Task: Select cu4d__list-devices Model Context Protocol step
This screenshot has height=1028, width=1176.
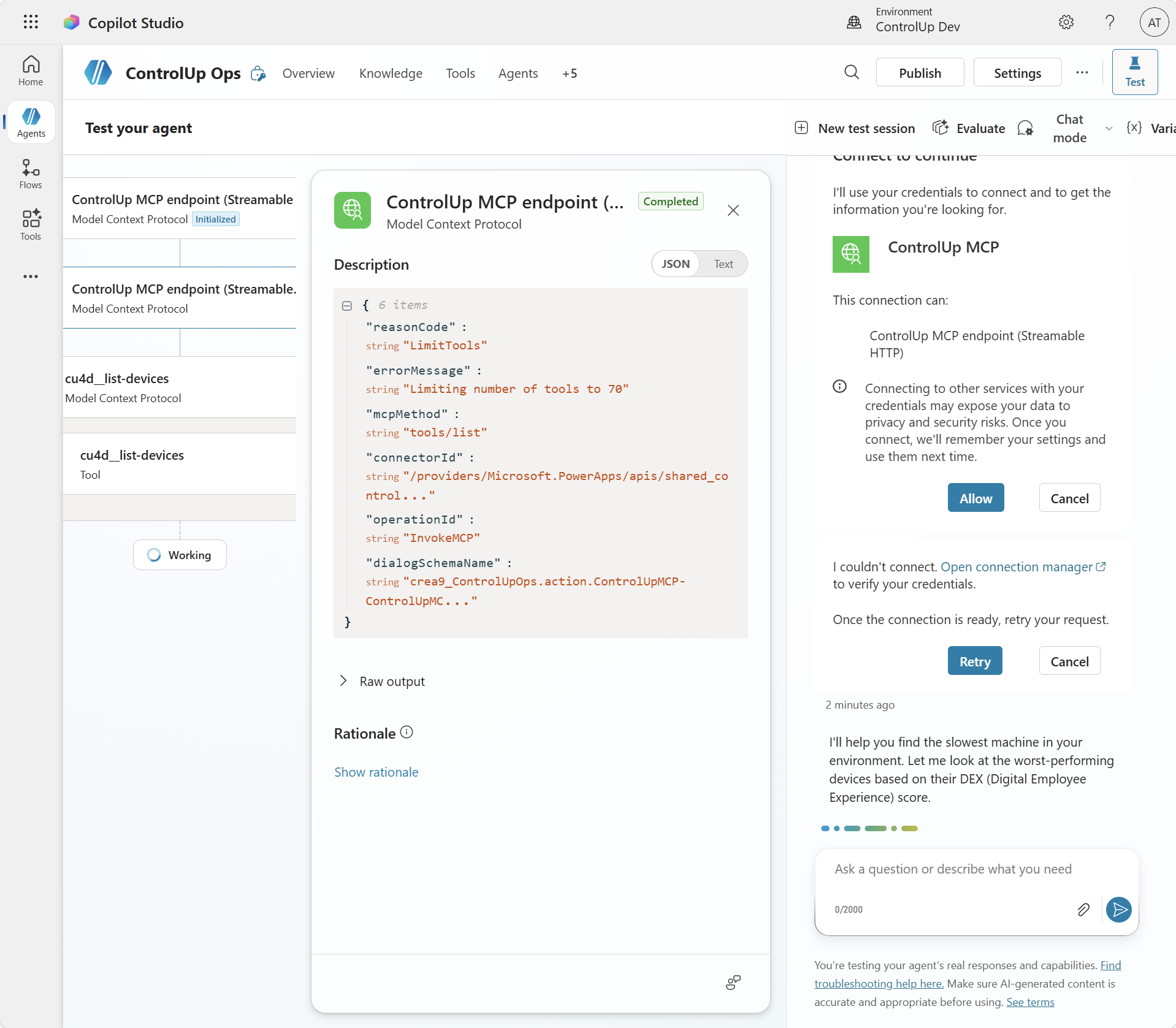Action: [180, 387]
